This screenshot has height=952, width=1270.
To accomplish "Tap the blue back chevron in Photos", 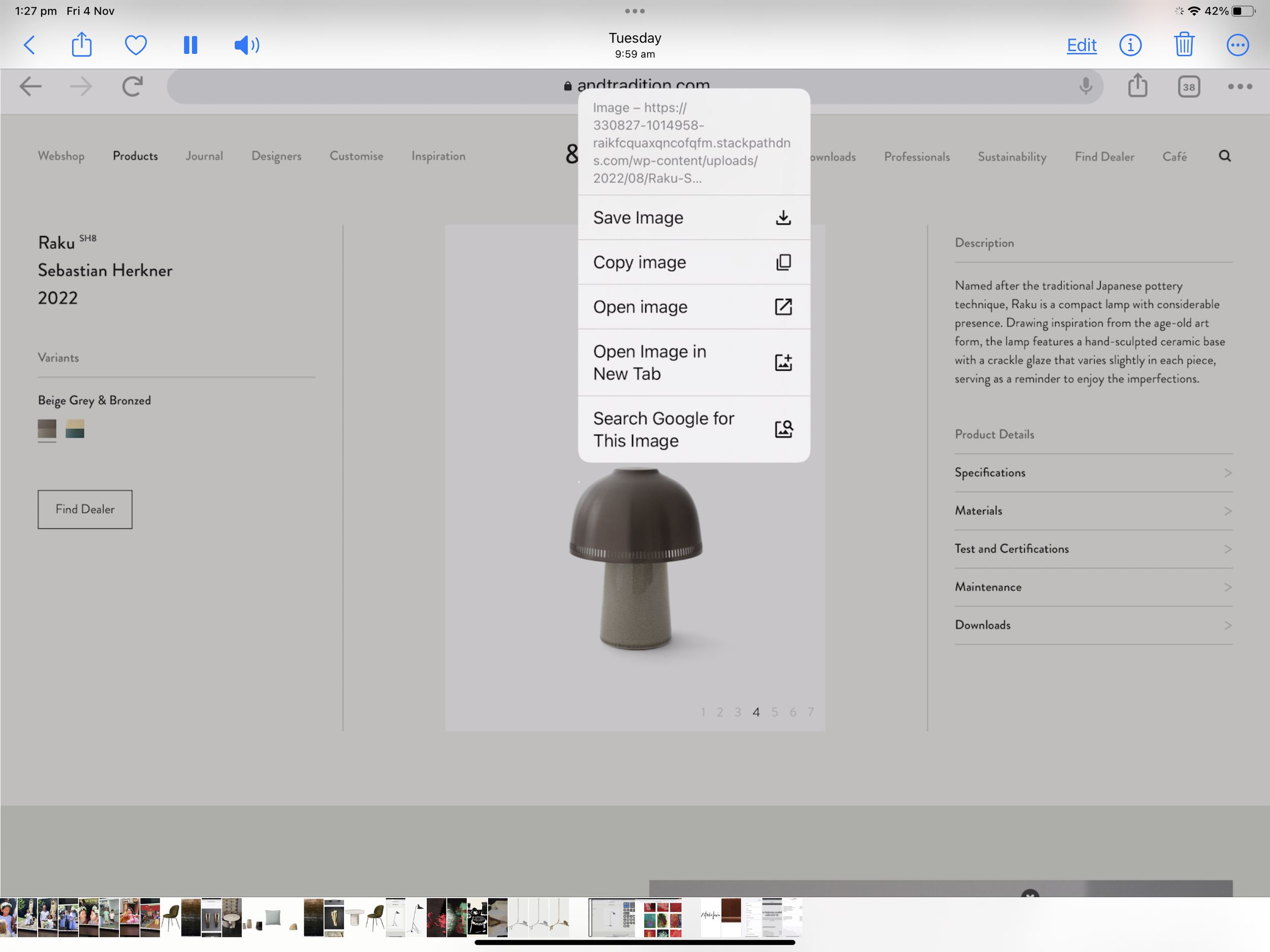I will click(x=29, y=45).
